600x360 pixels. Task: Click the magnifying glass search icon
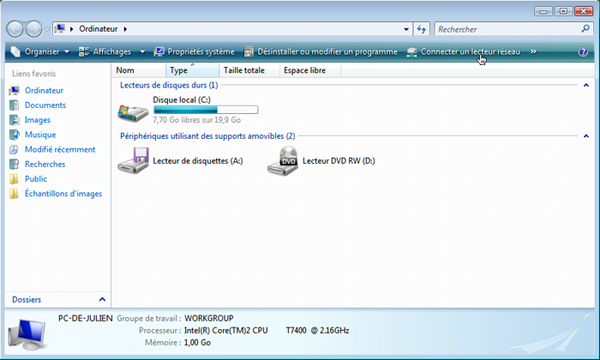click(585, 29)
